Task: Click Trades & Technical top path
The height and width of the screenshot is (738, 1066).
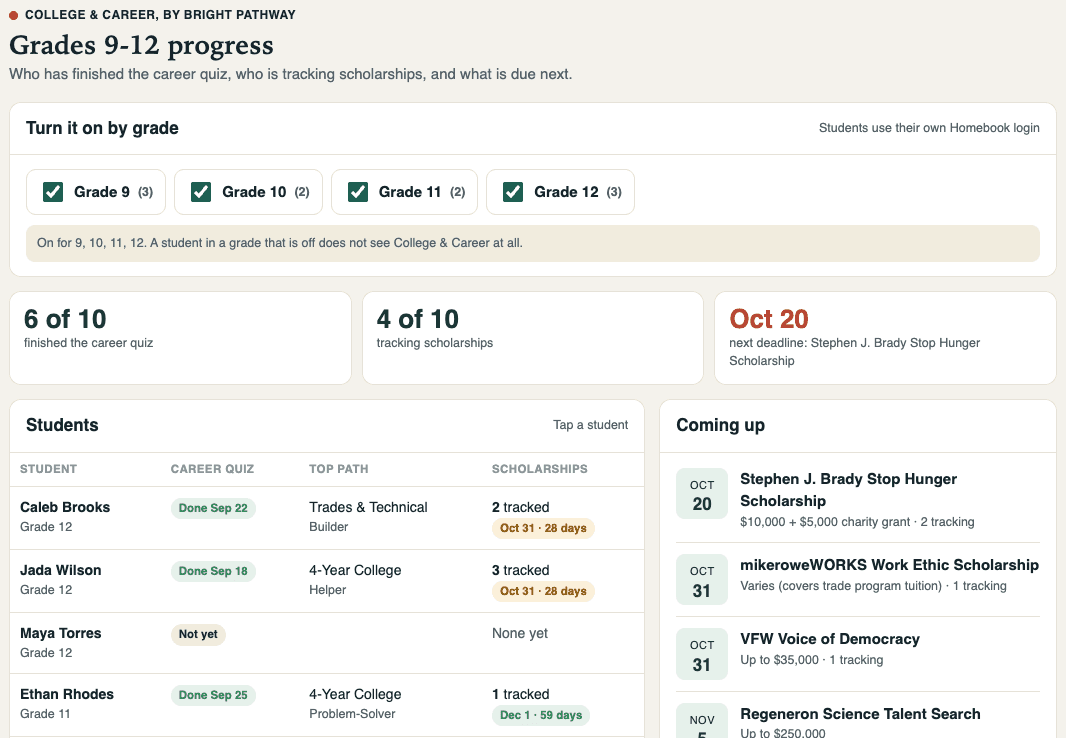Action: click(368, 507)
